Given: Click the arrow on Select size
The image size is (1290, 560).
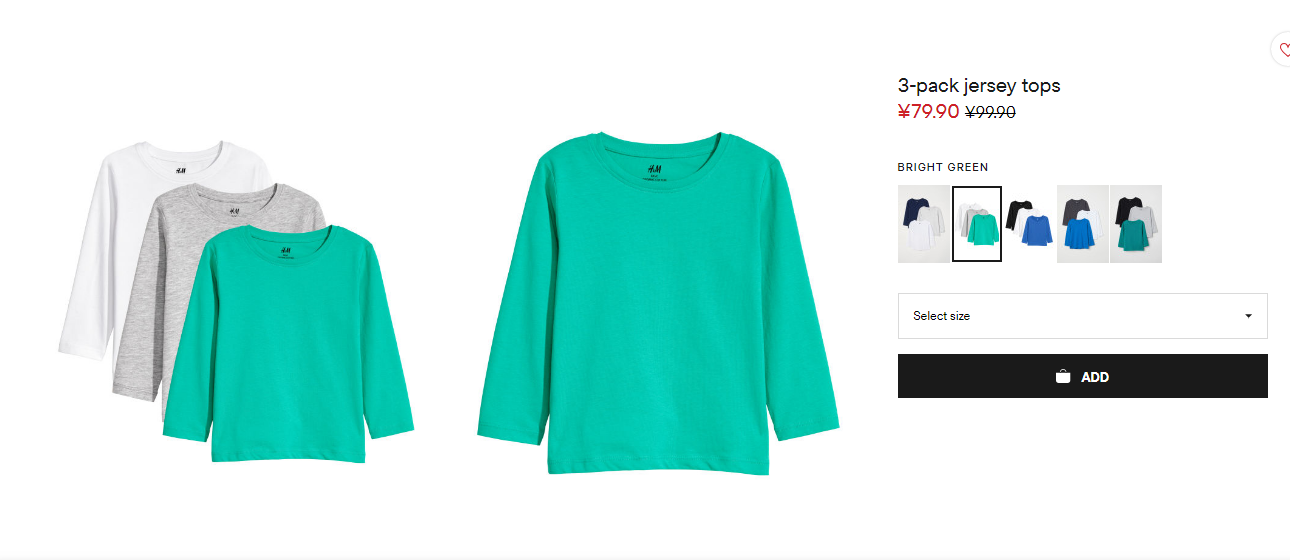Looking at the screenshot, I should click(1248, 316).
